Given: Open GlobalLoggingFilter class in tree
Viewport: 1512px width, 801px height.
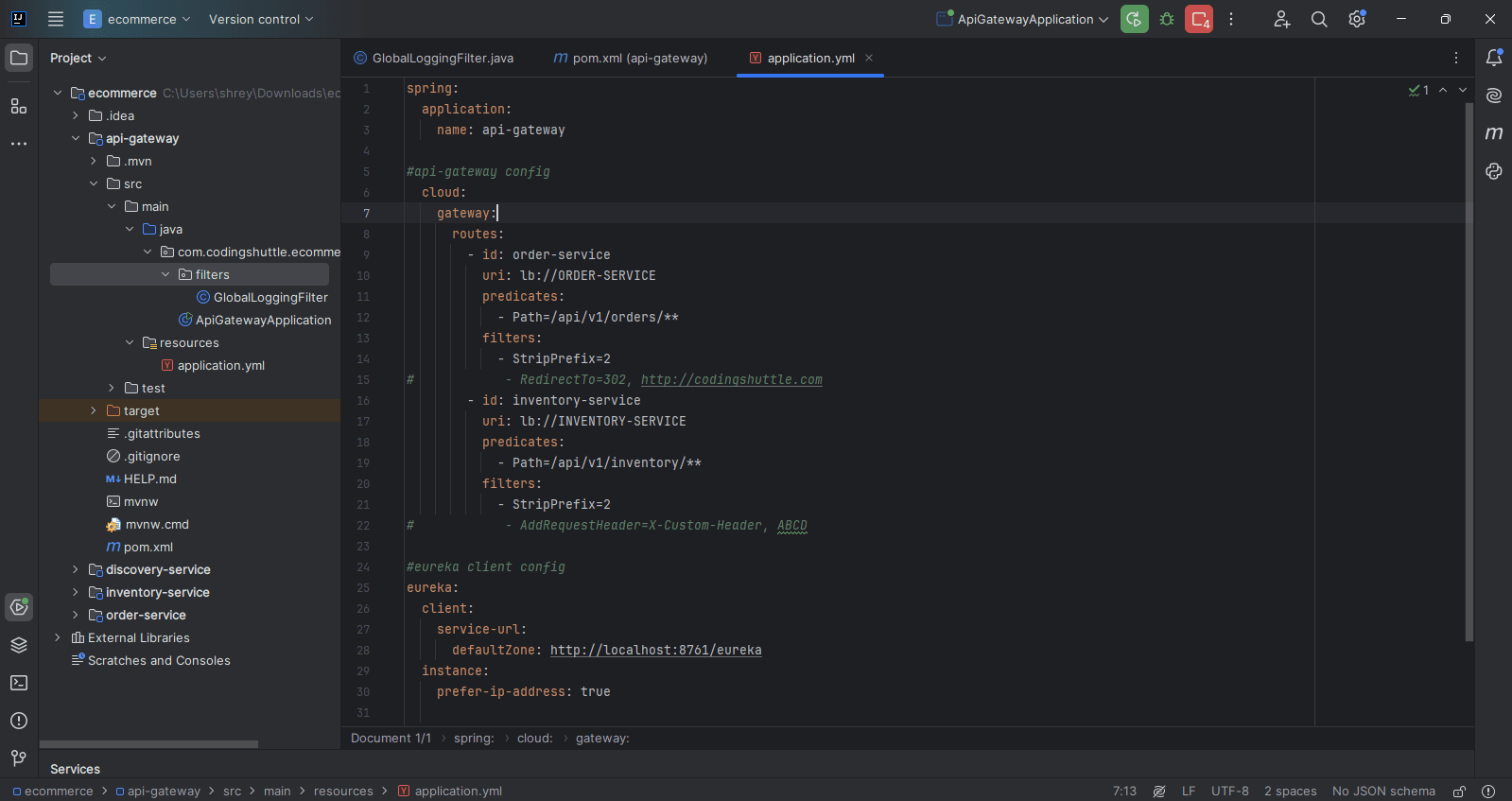Looking at the screenshot, I should tap(262, 297).
